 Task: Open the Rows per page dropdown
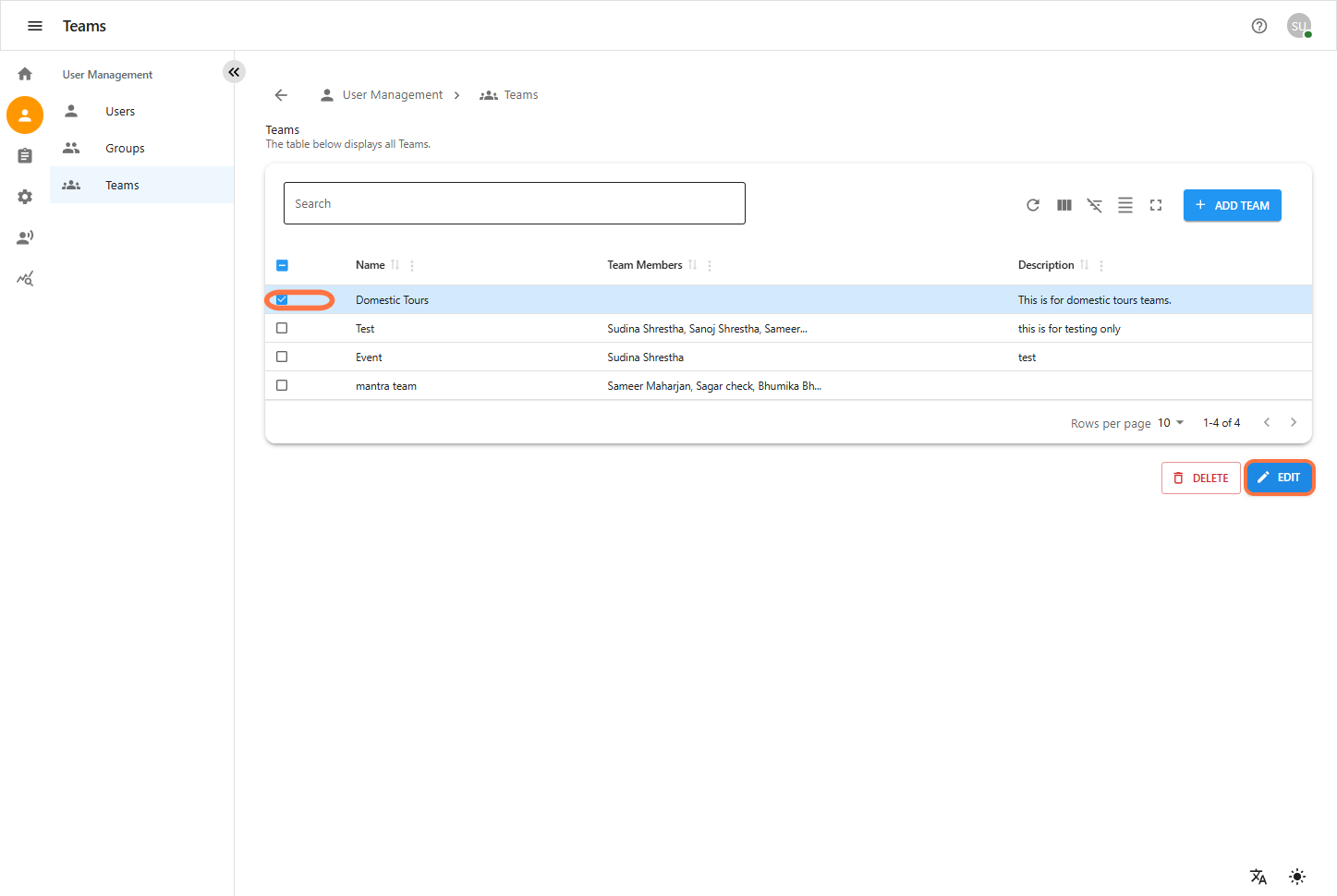pyautogui.click(x=1171, y=423)
